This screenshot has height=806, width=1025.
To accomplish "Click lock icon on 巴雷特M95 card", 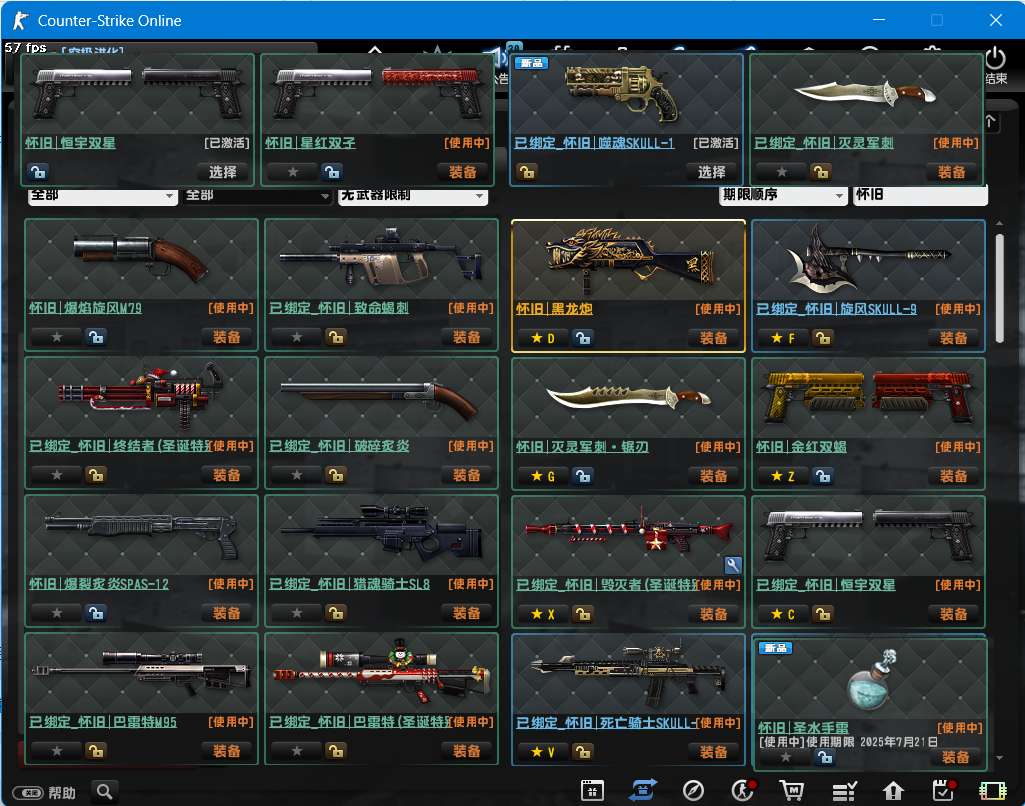I will pos(96,751).
